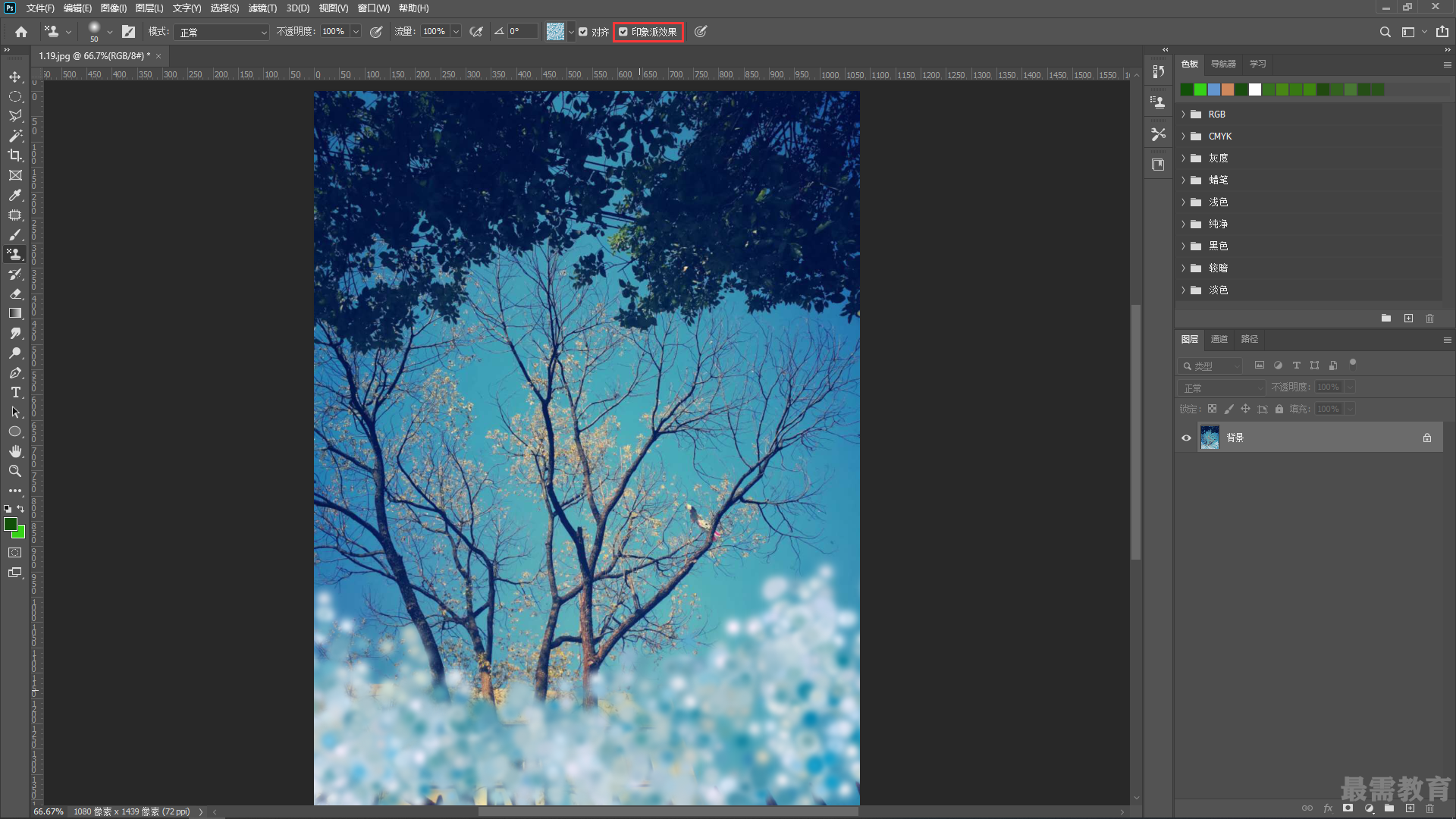Open the 模式 blend mode dropdown
Screen dimensions: 1456x819
(221, 32)
